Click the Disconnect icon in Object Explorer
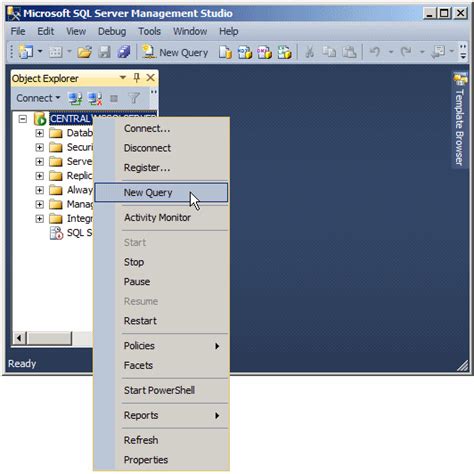Image resolution: width=474 pixels, height=474 pixels. (95, 98)
